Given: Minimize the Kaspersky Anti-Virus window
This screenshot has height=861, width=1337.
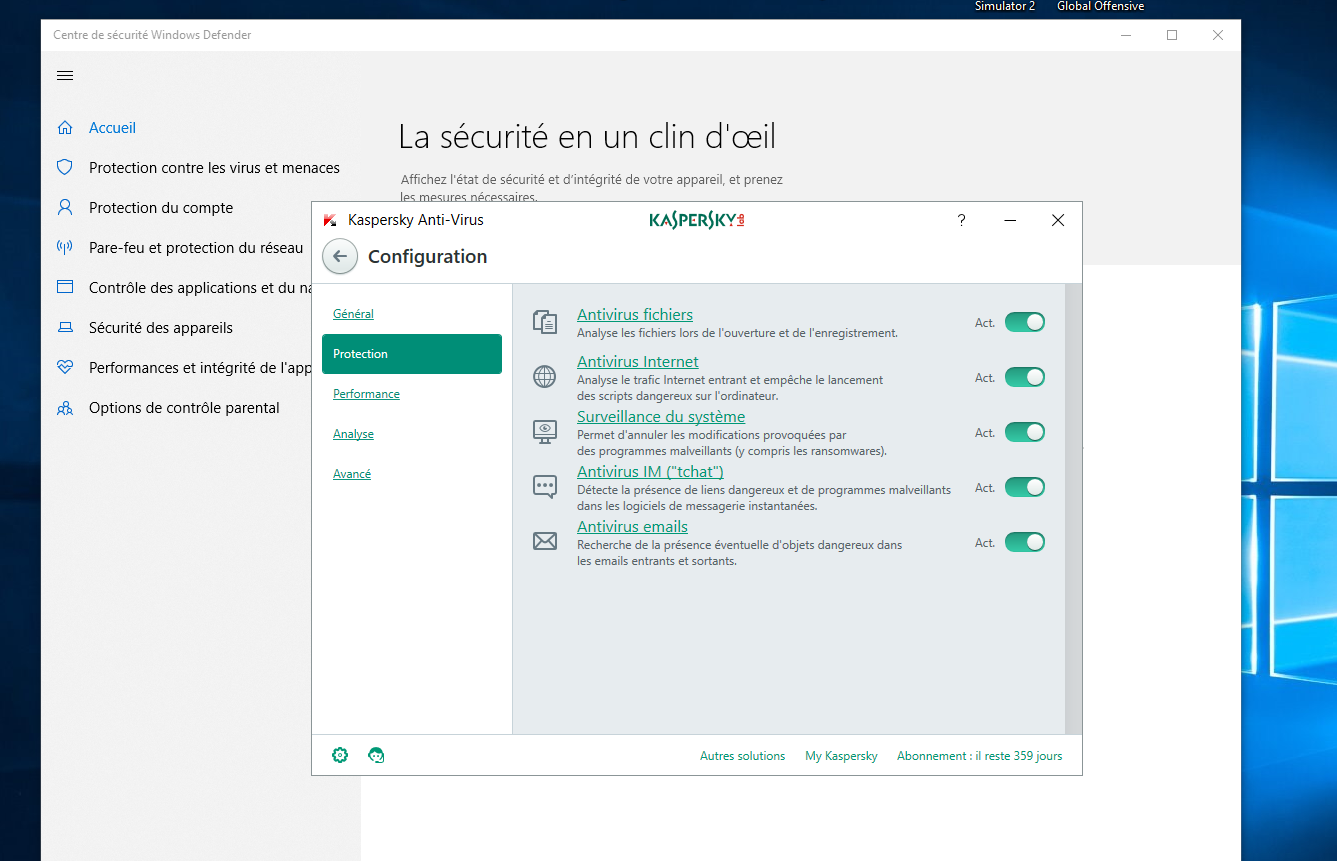Looking at the screenshot, I should (1010, 220).
